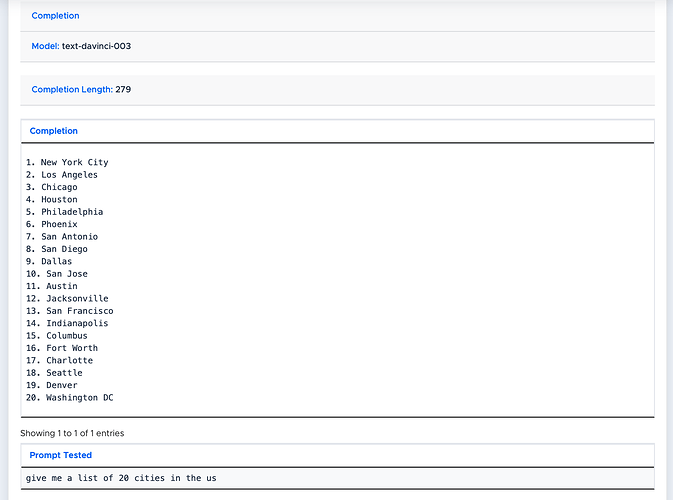
Task: Click the San Francisco list entry
Action: coord(70,311)
